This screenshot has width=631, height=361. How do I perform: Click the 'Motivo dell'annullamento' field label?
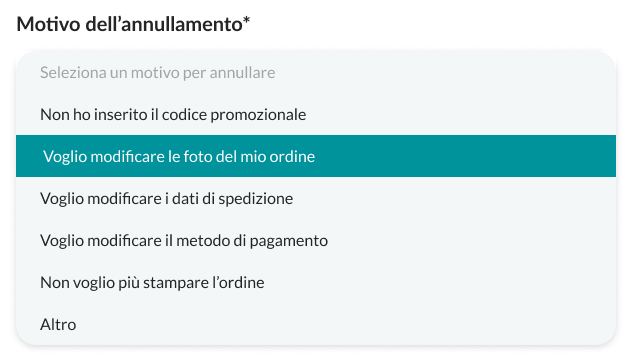(133, 24)
